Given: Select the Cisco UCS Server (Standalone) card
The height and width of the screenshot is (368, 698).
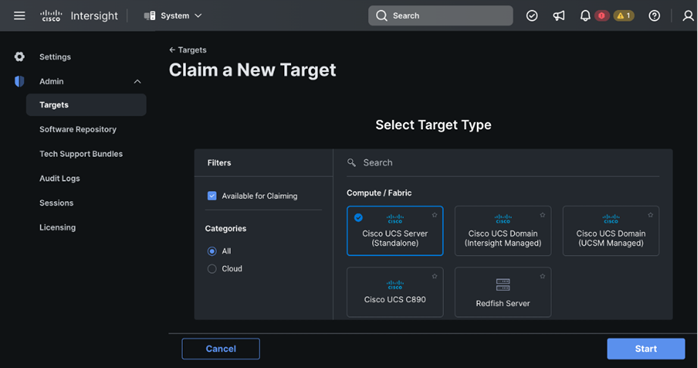Looking at the screenshot, I should click(395, 231).
